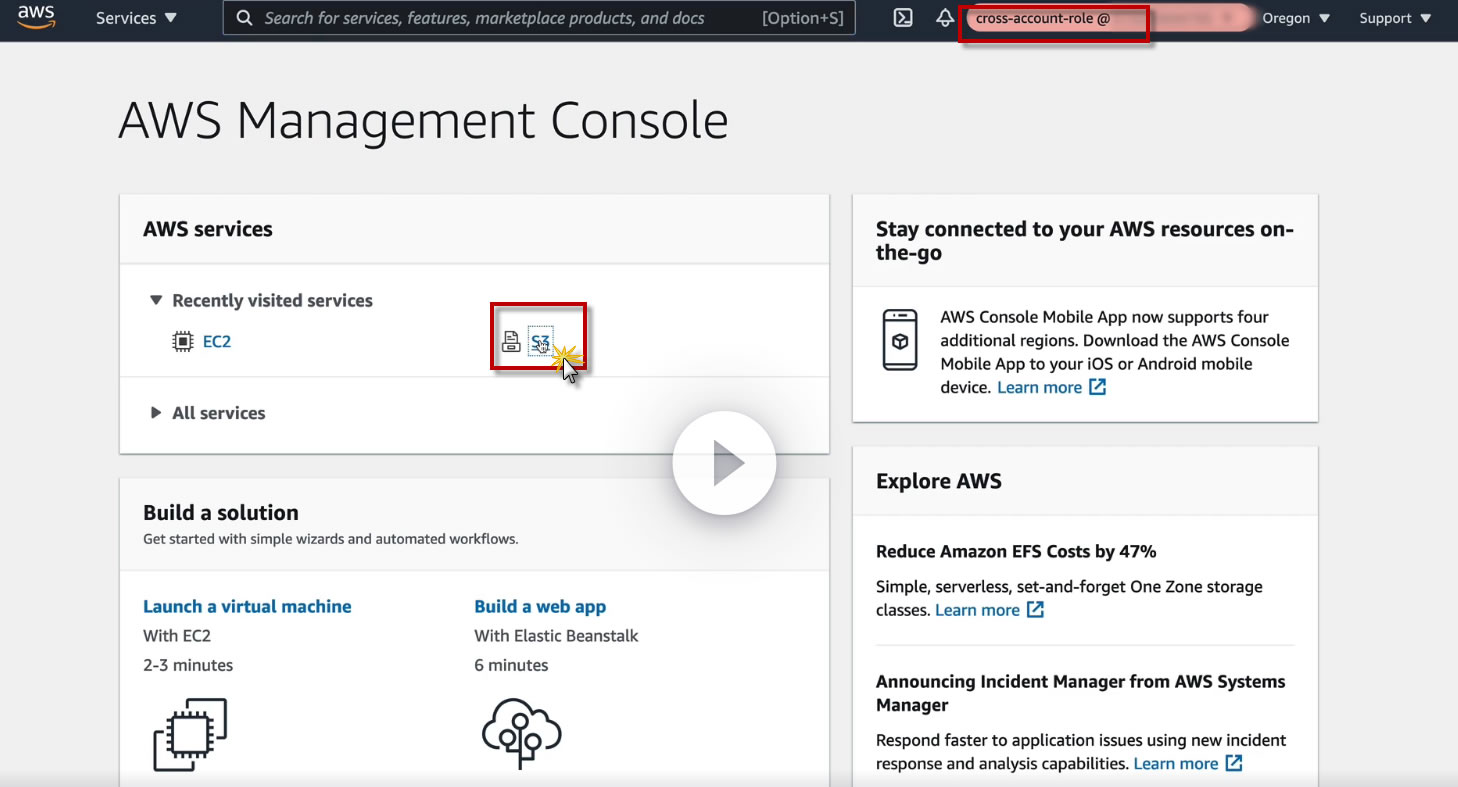This screenshot has width=1458, height=787.
Task: Click the Explore AWS heading
Action: point(939,481)
